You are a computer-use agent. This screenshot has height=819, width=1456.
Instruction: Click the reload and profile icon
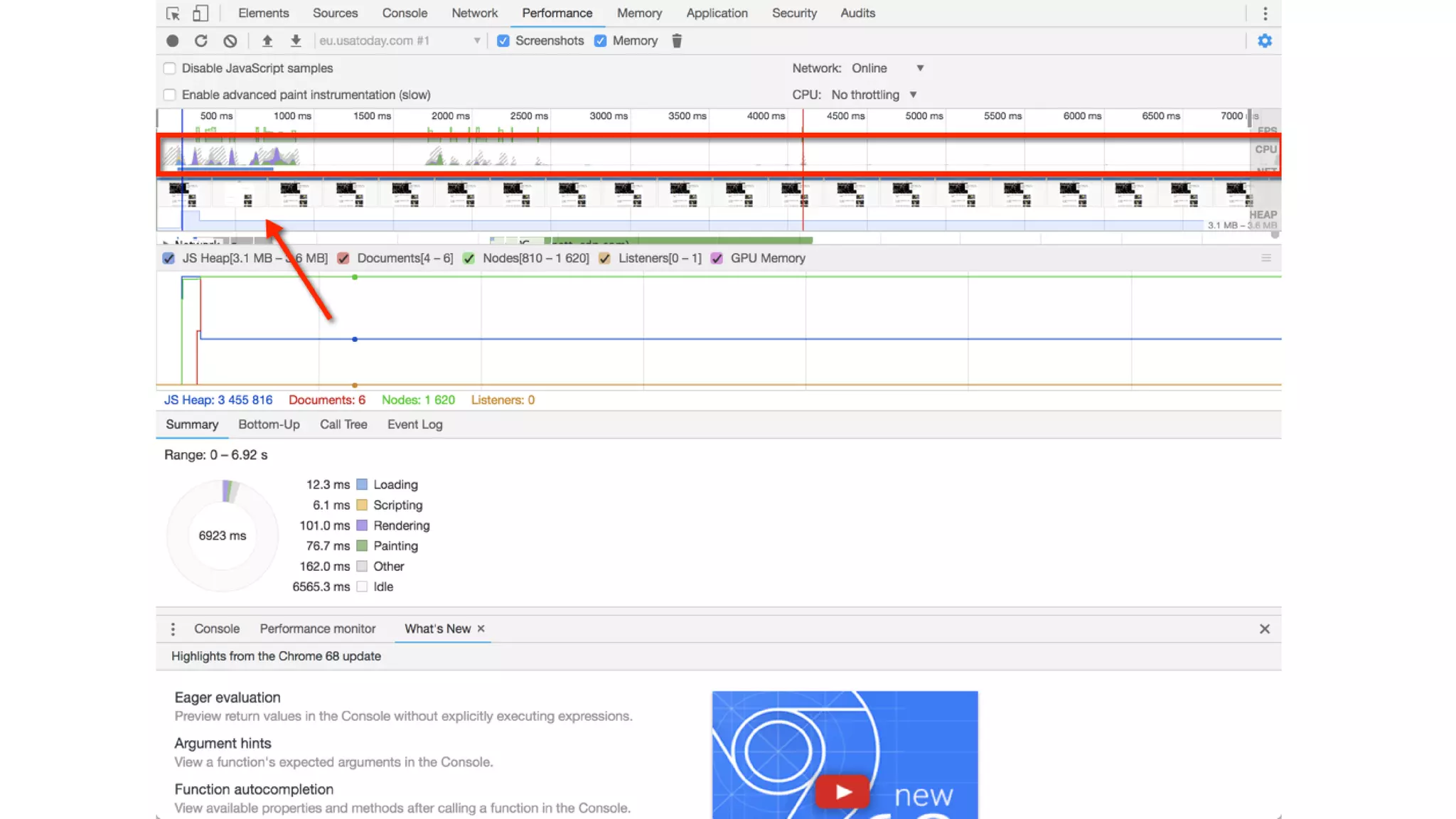(x=201, y=41)
